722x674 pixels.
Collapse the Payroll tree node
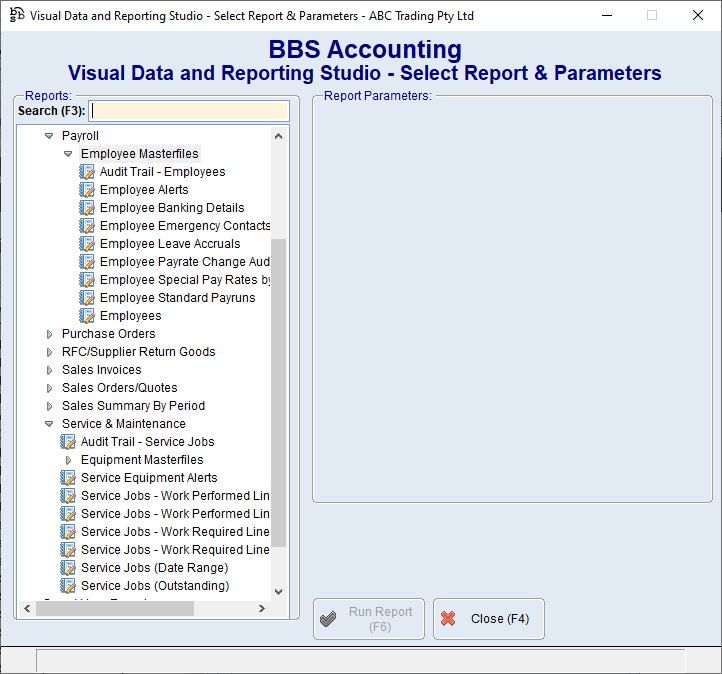49,136
